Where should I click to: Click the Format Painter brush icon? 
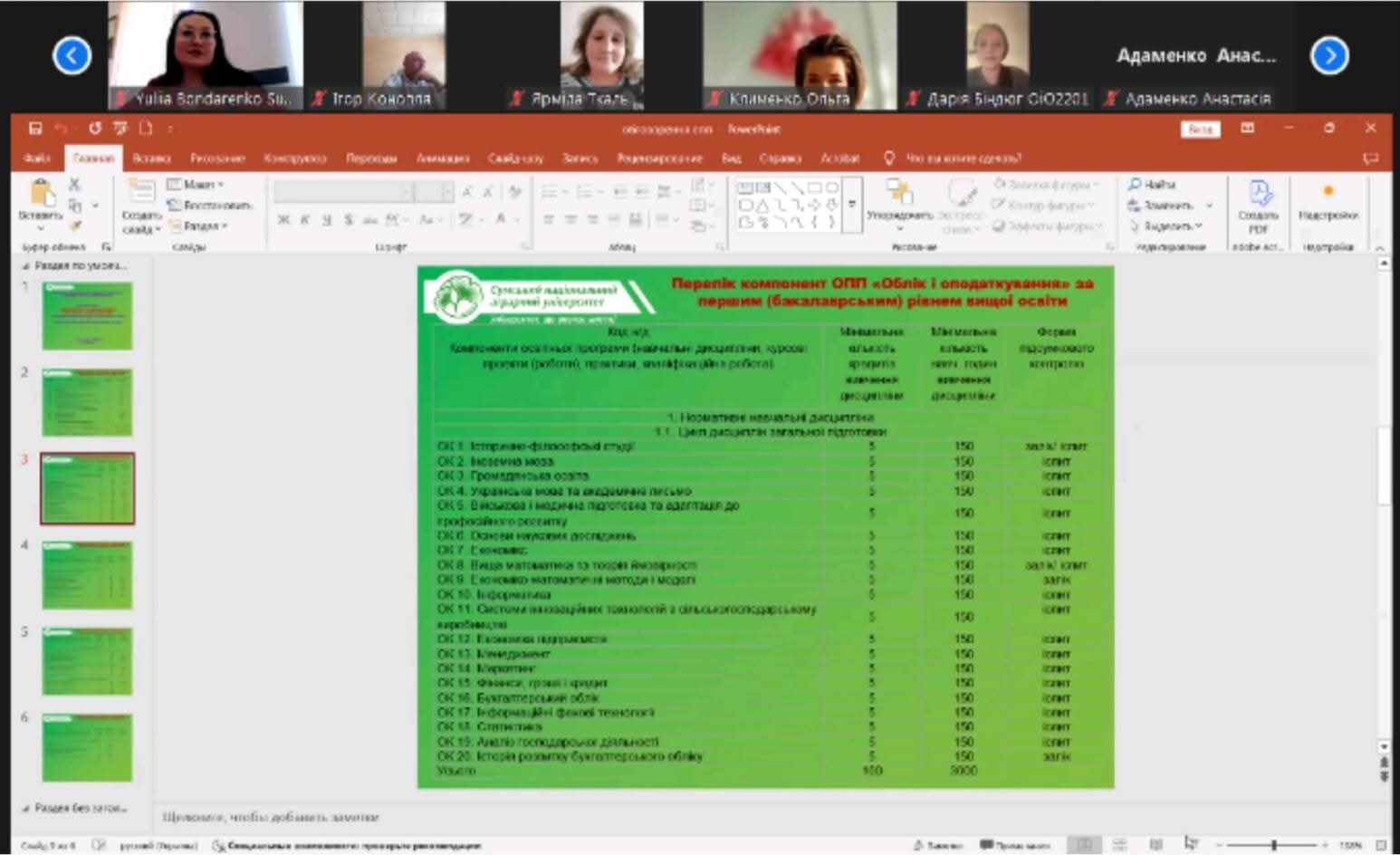pyautogui.click(x=74, y=226)
